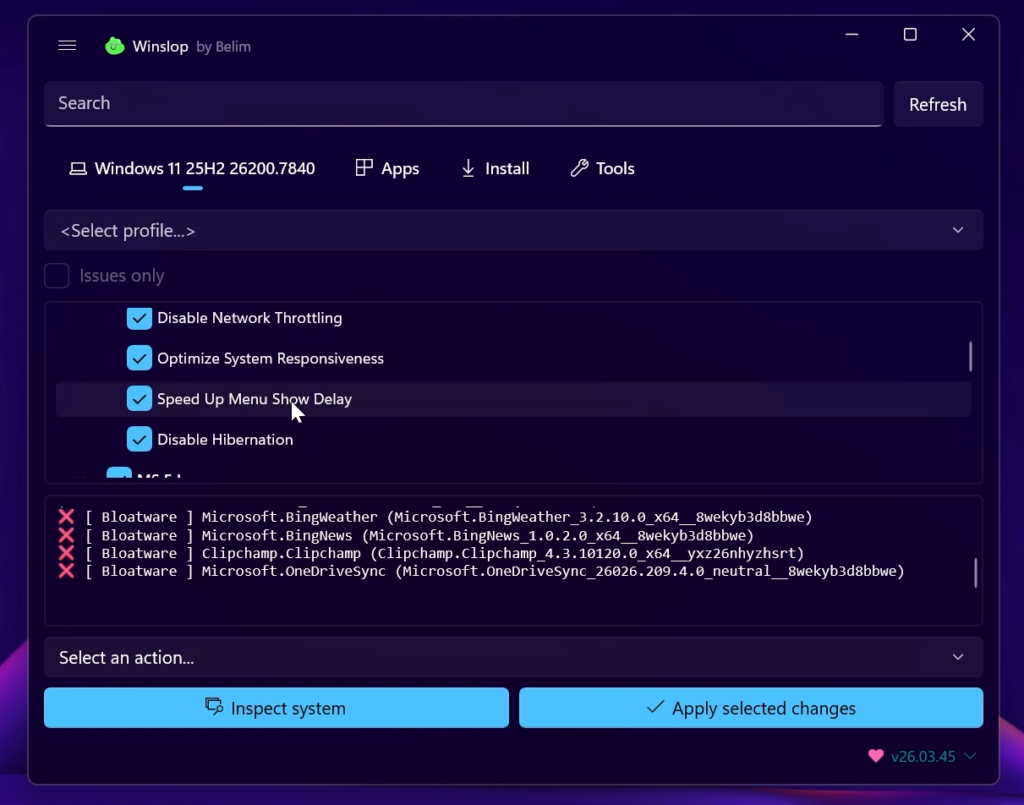The width and height of the screenshot is (1024, 805).
Task: Click the Apps grid icon
Action: pos(364,168)
